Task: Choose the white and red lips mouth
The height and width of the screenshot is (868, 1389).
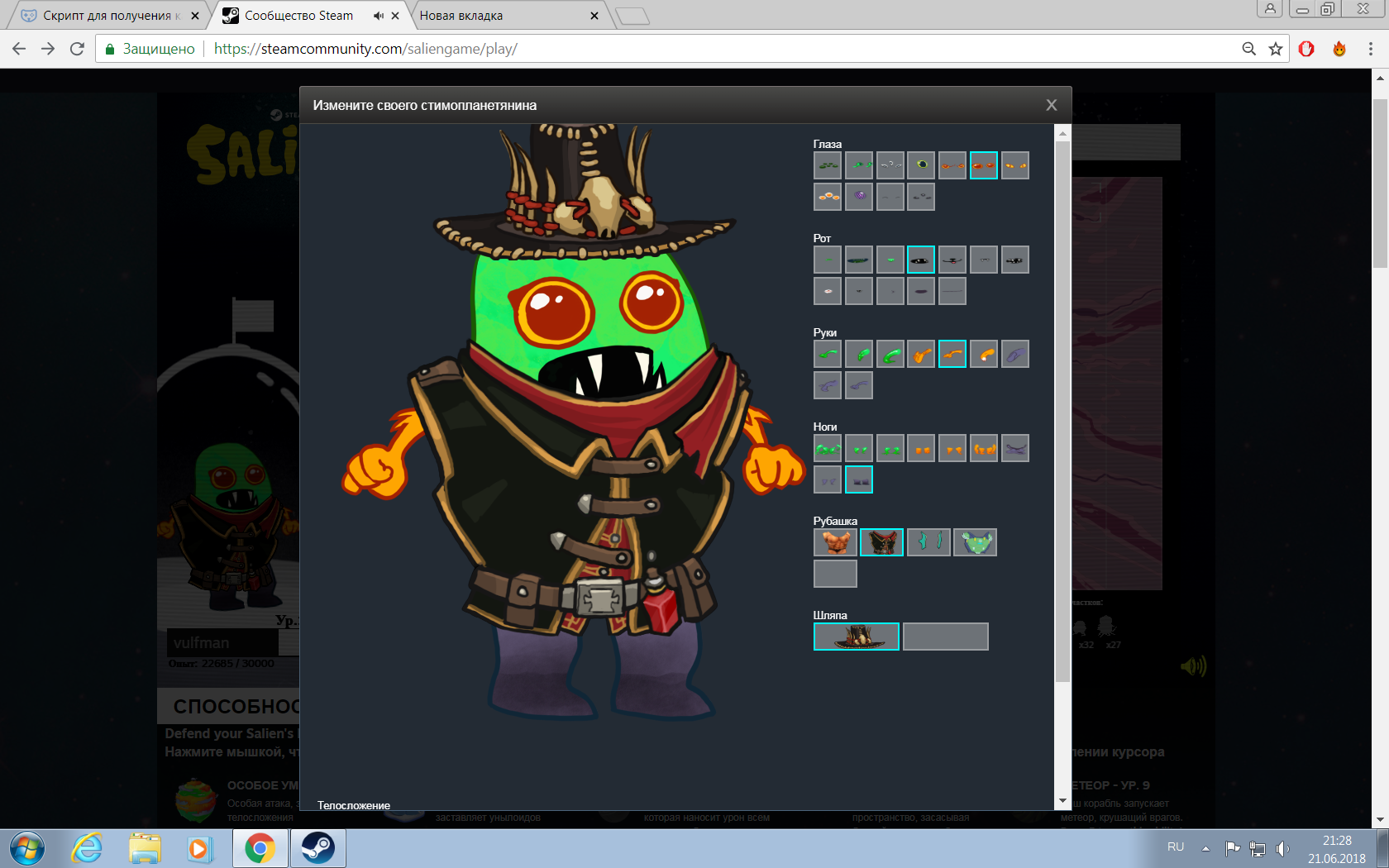Action: 828,291
